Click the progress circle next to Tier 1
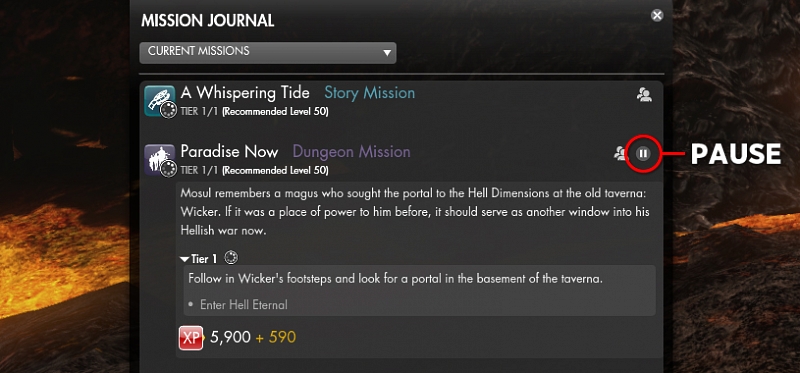The image size is (800, 373). (231, 258)
